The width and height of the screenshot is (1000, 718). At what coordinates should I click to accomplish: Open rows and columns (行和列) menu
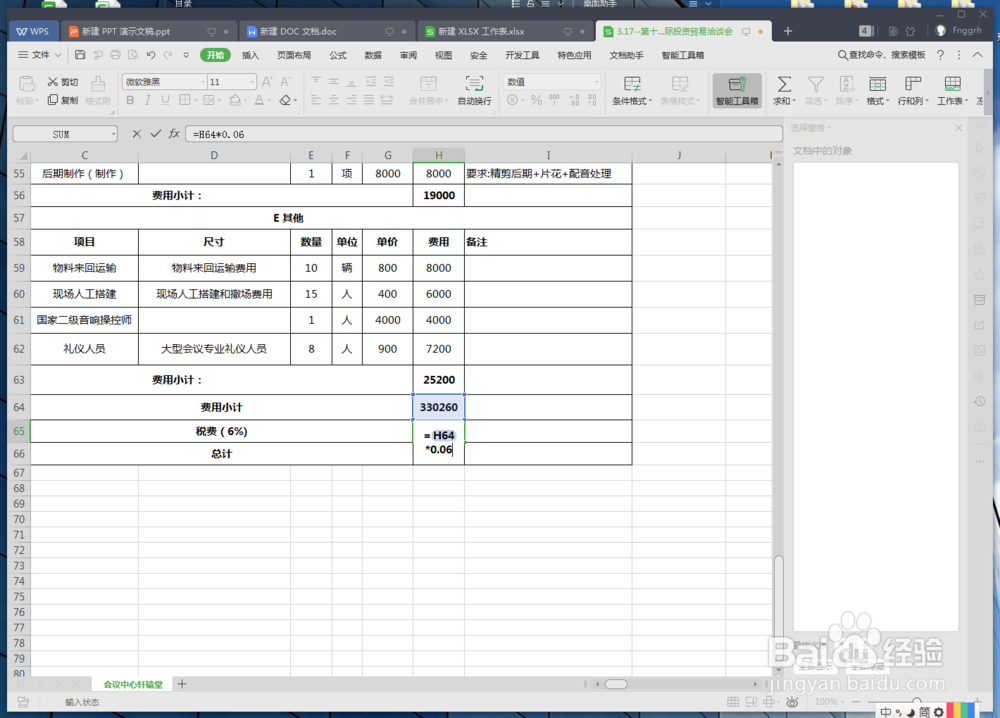(x=913, y=90)
